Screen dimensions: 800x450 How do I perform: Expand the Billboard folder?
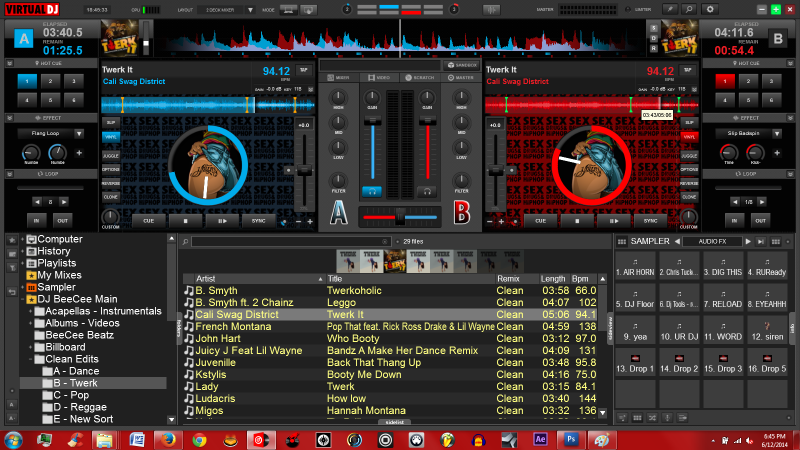click(x=30, y=347)
